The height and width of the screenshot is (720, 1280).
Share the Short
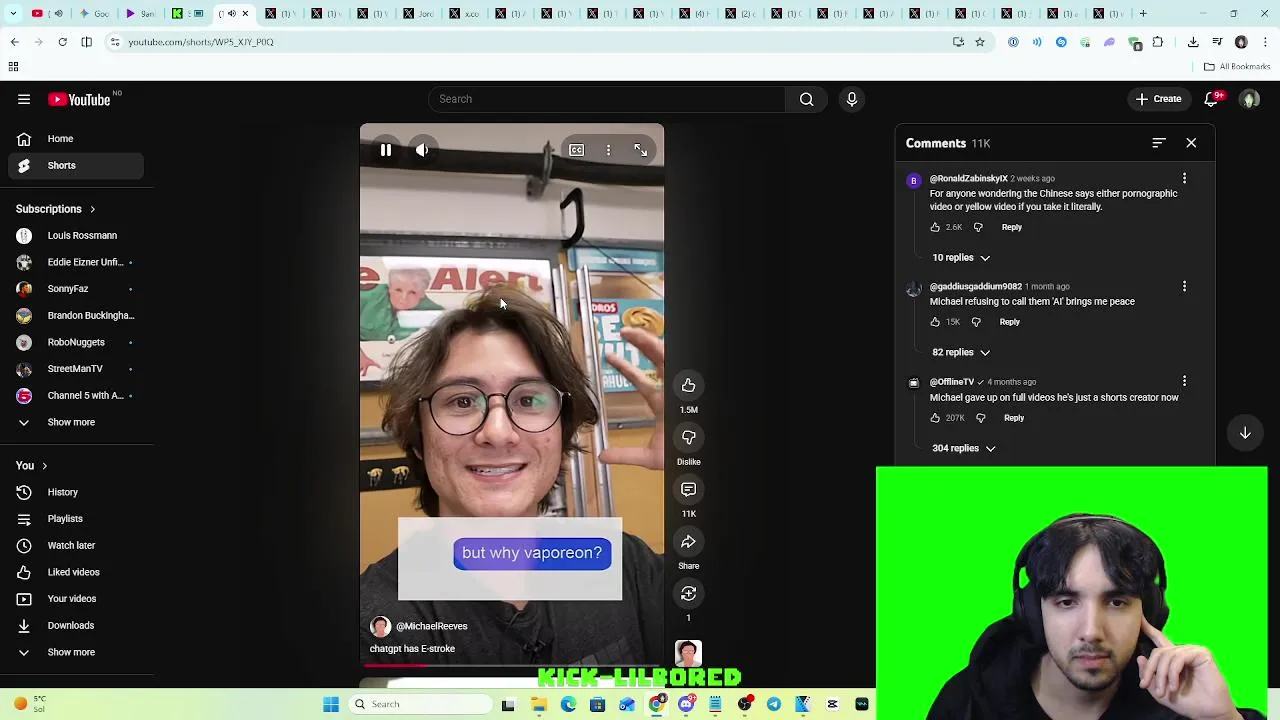688,542
